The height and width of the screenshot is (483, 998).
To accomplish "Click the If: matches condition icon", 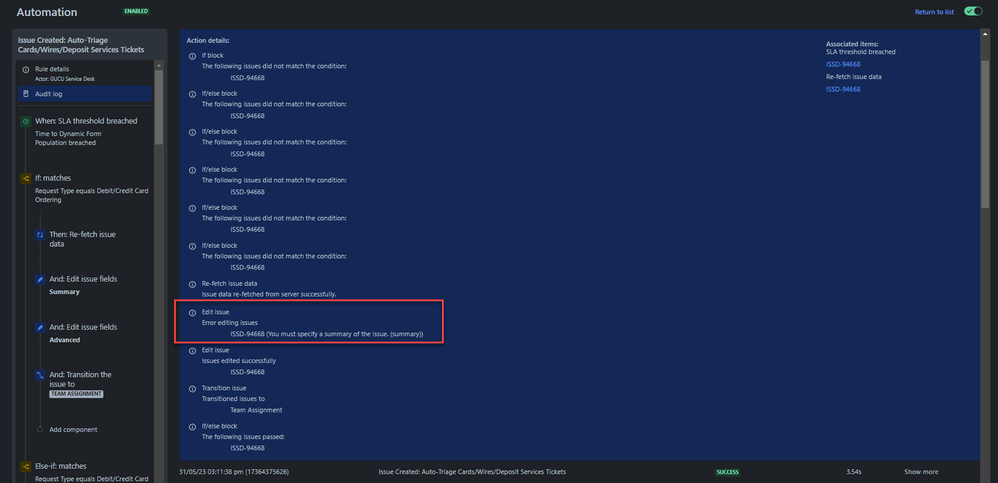I will pos(25,179).
